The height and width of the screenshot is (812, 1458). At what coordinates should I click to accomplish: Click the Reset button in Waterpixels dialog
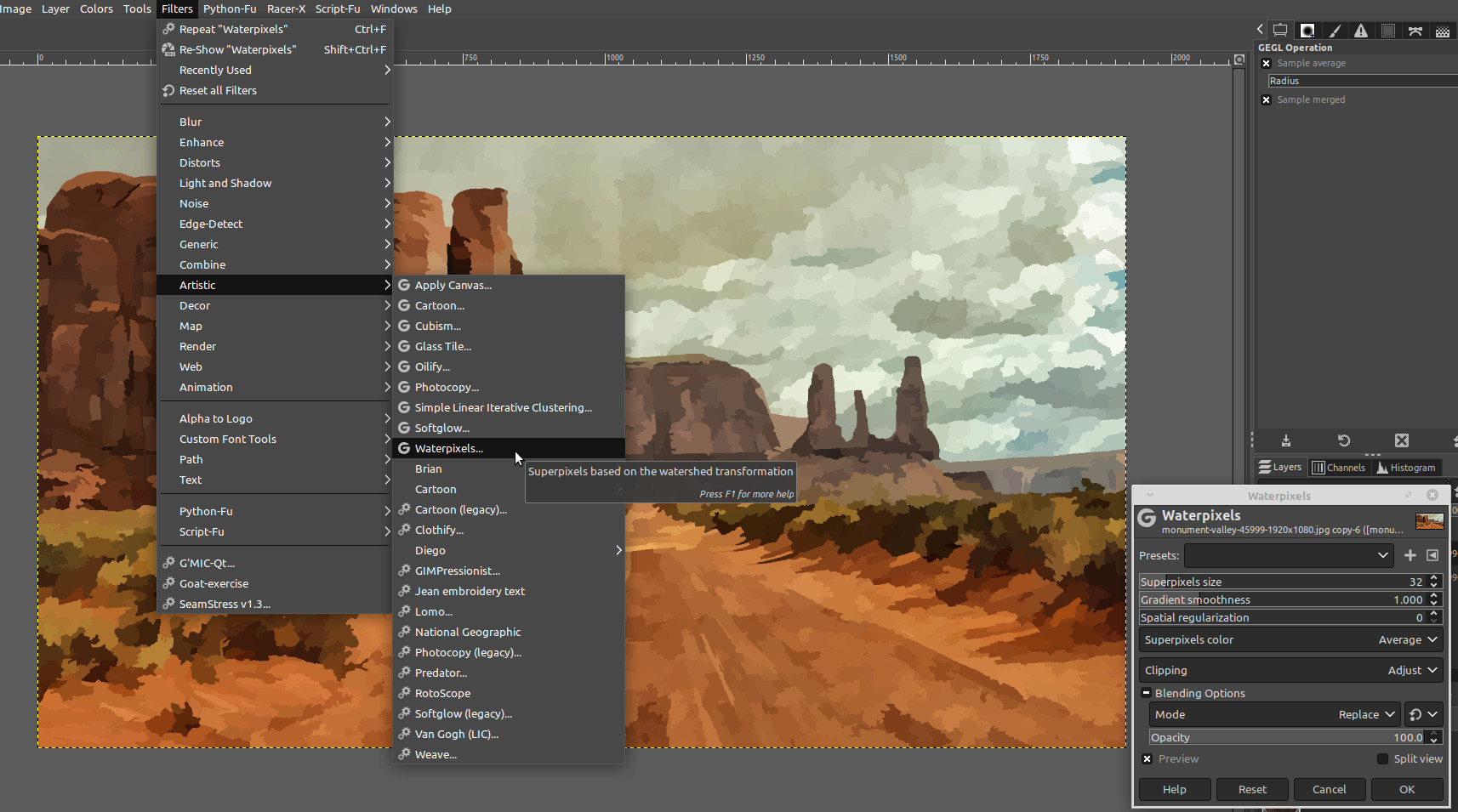tap(1252, 789)
